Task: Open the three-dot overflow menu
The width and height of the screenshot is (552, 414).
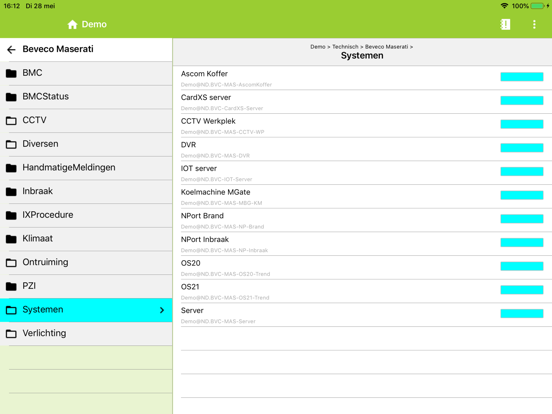Action: (534, 24)
